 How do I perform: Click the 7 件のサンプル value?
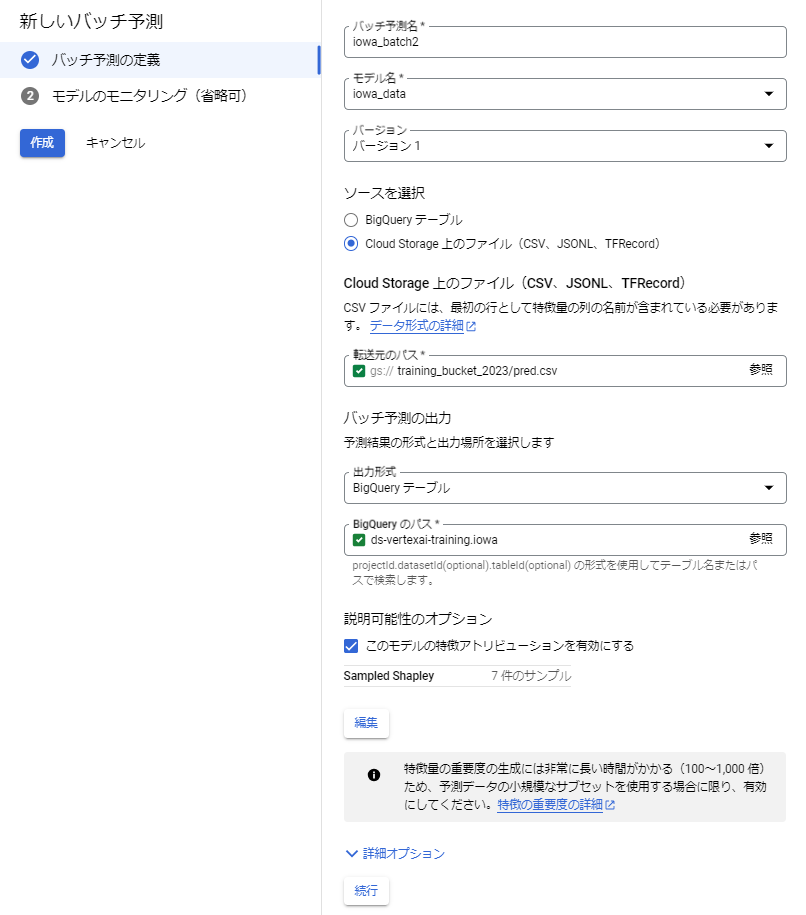[531, 676]
